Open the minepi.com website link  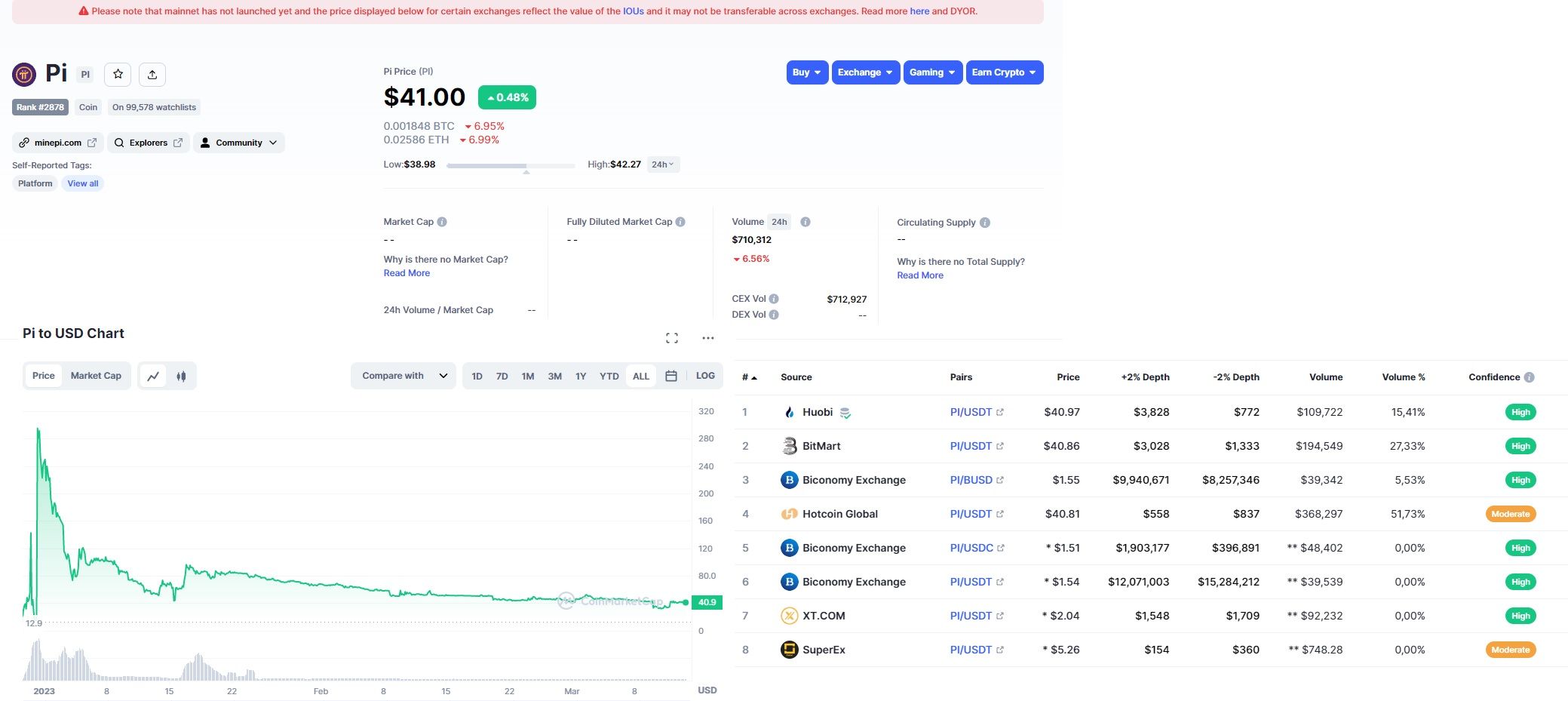(58, 143)
